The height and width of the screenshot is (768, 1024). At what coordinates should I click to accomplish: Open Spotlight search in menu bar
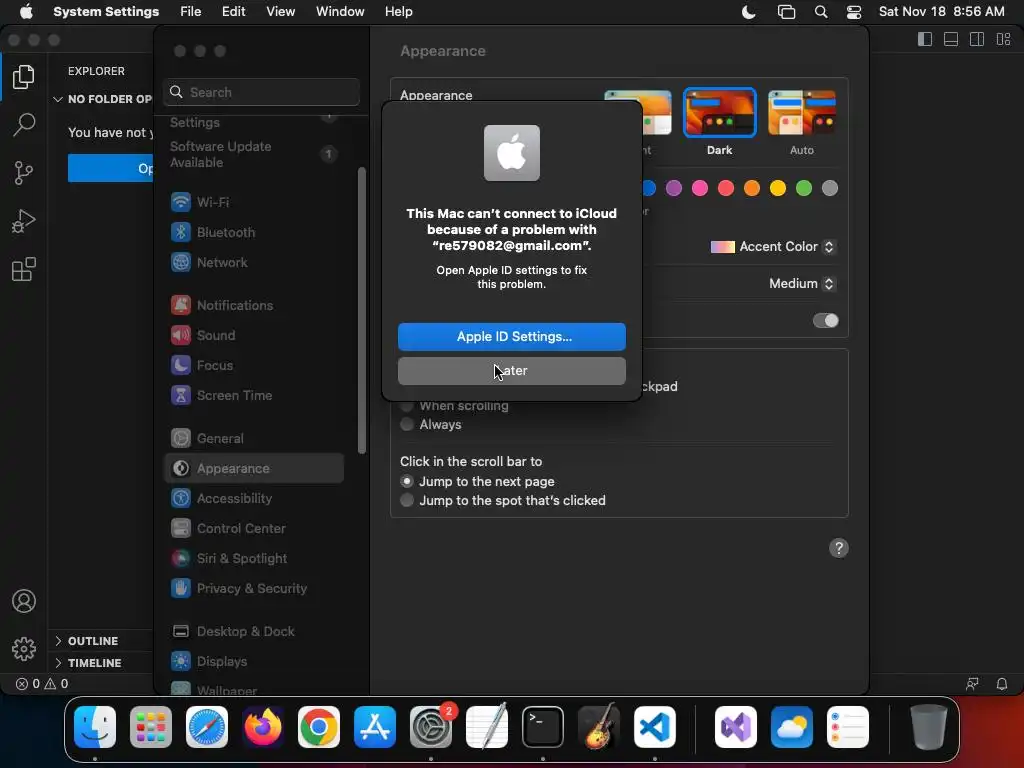[x=821, y=12]
